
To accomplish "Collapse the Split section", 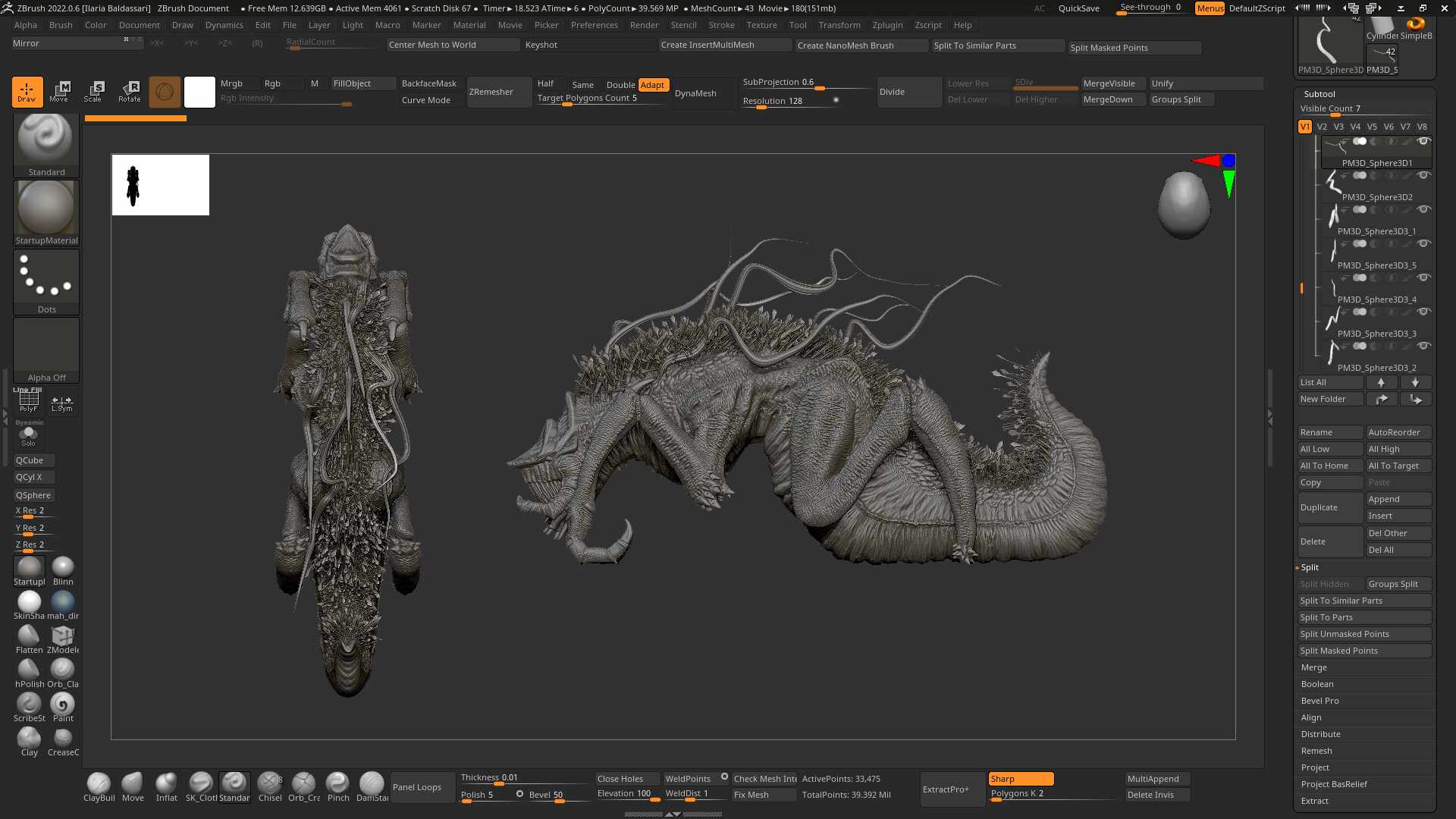I will coord(1310,567).
